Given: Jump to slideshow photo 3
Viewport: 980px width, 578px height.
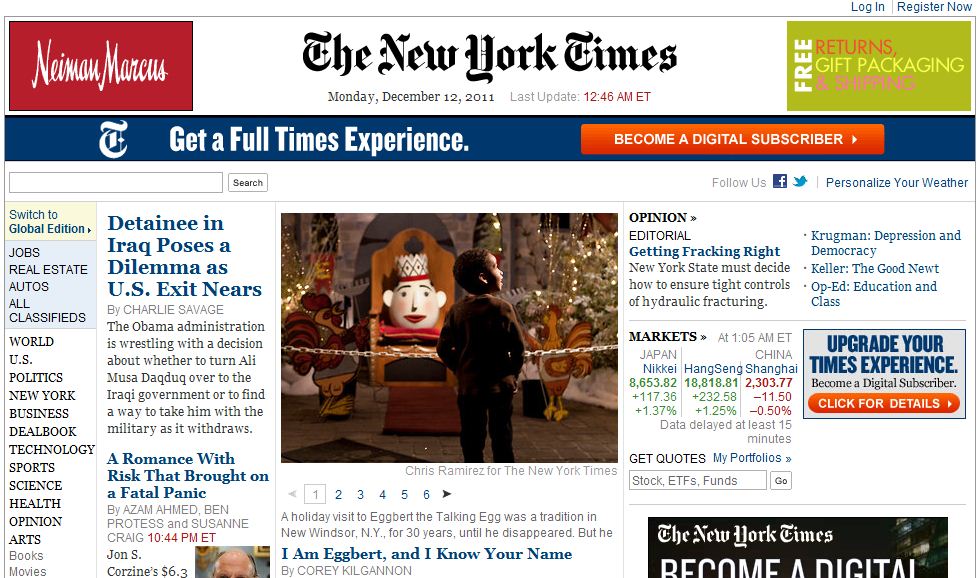Looking at the screenshot, I should click(x=361, y=494).
